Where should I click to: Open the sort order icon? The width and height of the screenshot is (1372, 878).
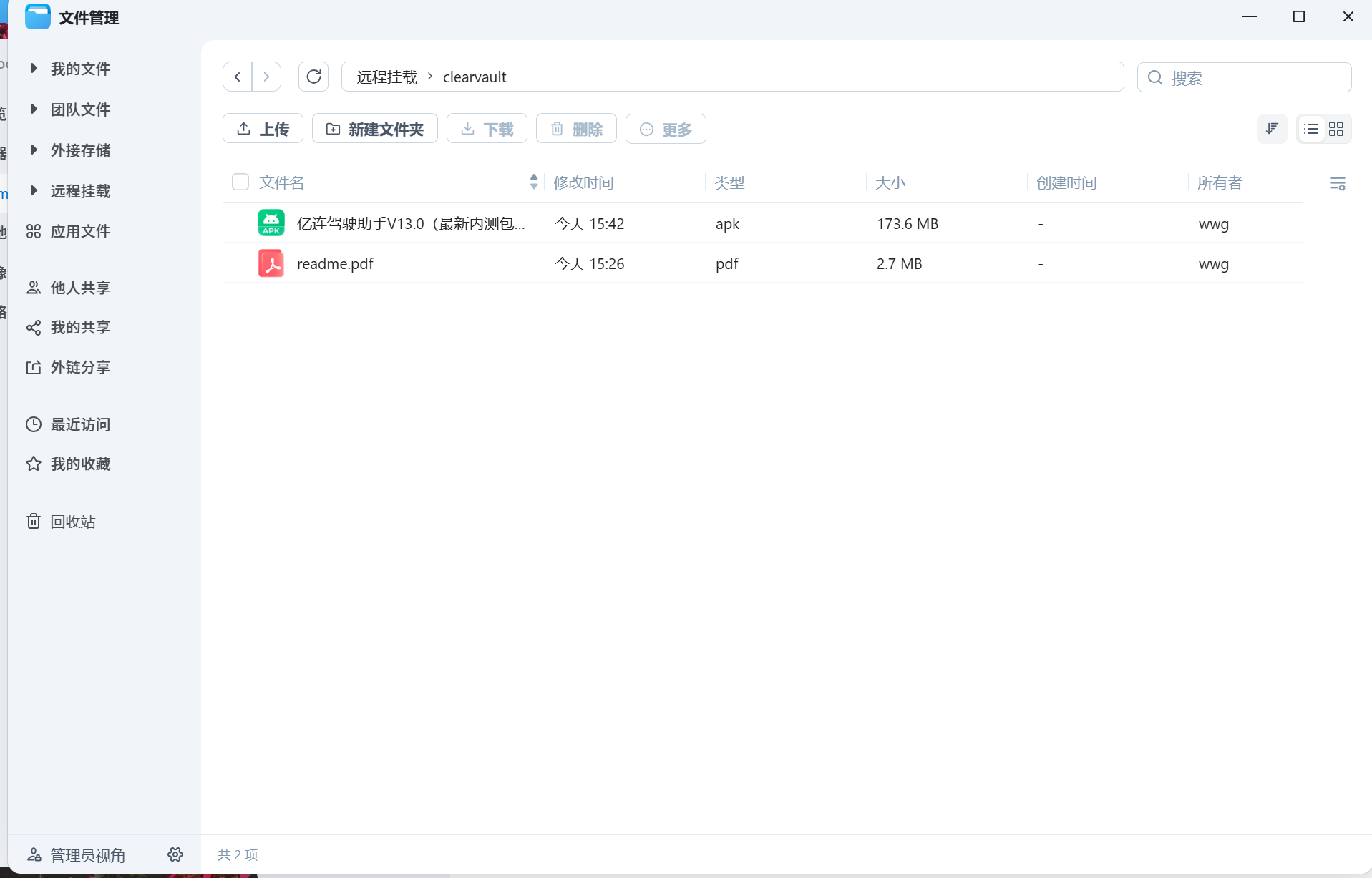click(1272, 129)
